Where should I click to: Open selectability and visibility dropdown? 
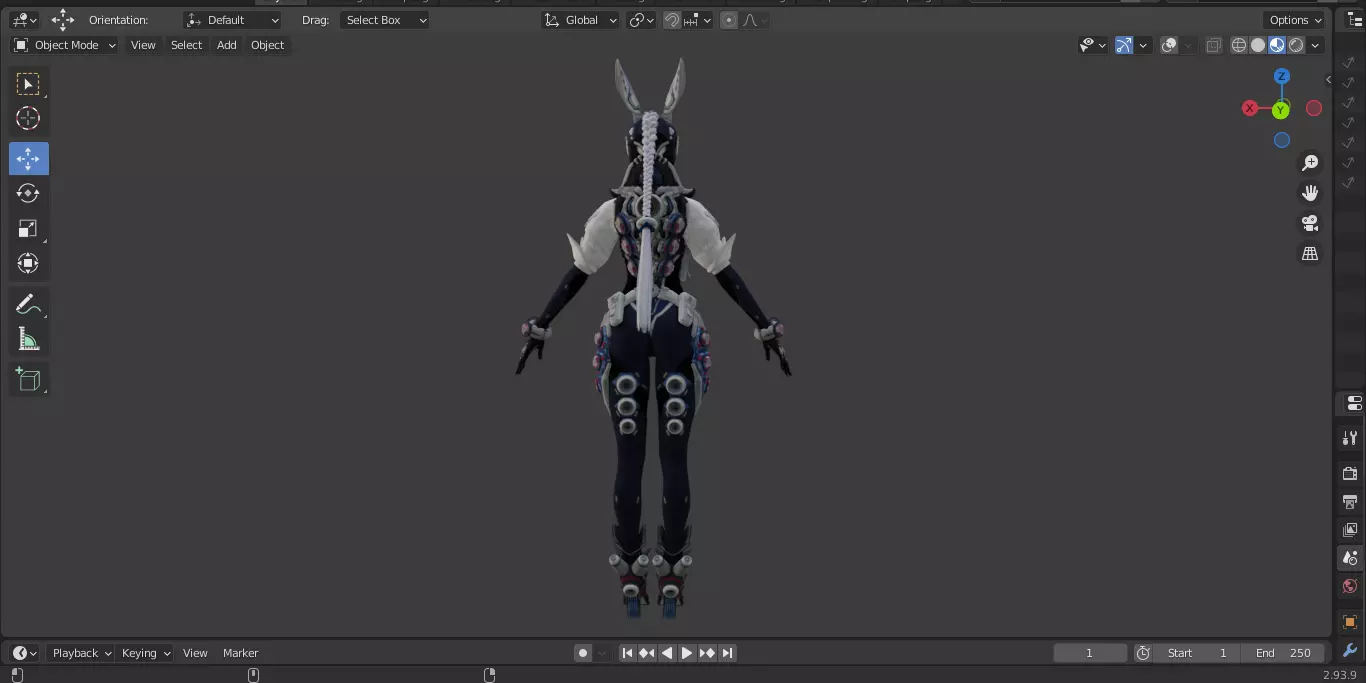click(x=1093, y=45)
